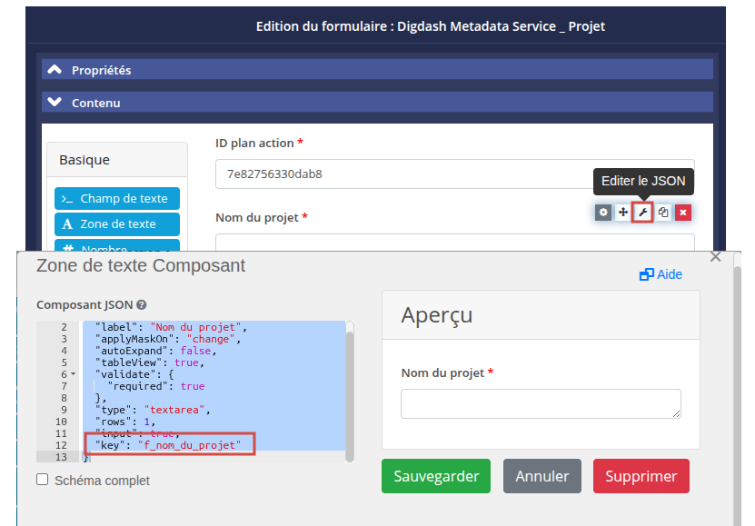Viewport: 755px width, 526px height.
Task: Close the Zone de texte Composant dialog
Action: coord(715,257)
